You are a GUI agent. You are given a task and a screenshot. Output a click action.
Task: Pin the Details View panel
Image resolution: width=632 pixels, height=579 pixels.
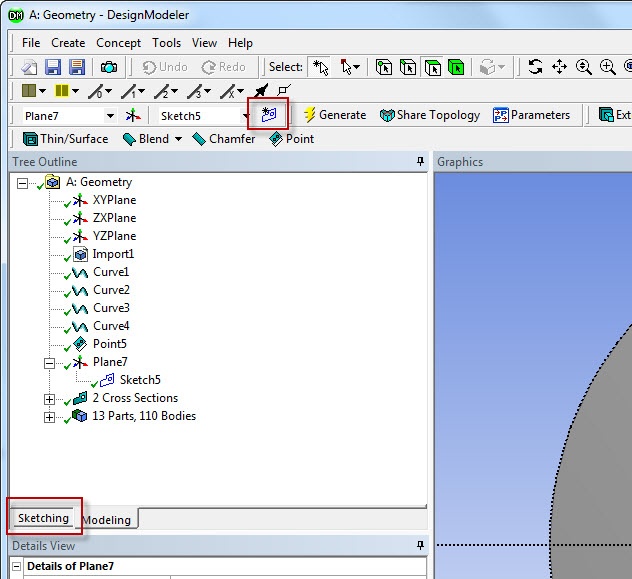tap(420, 546)
